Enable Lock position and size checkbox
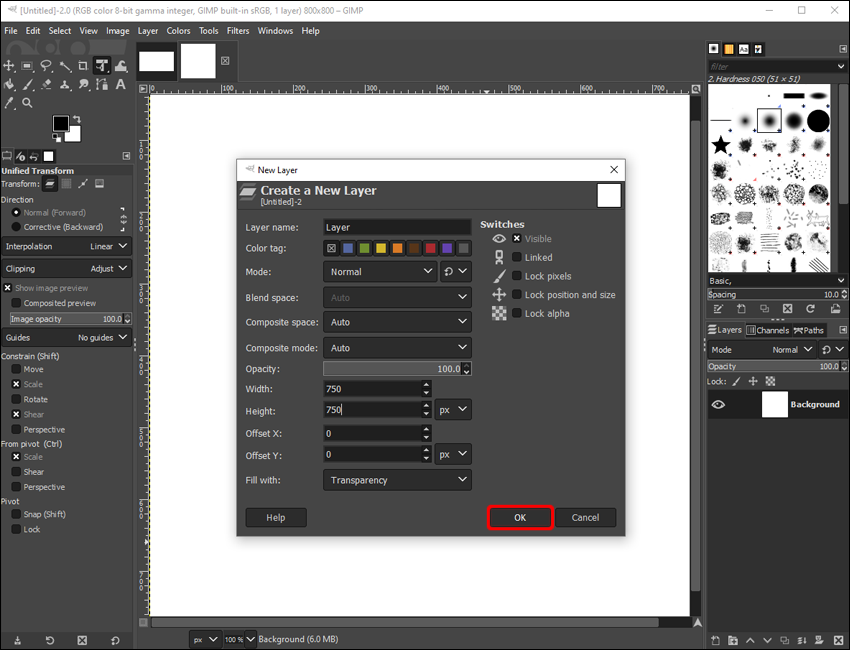The image size is (850, 650). (517, 294)
